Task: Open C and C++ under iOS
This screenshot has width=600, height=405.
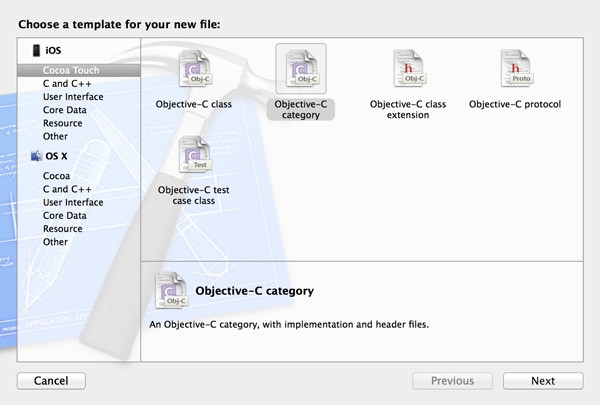Action: (67, 83)
